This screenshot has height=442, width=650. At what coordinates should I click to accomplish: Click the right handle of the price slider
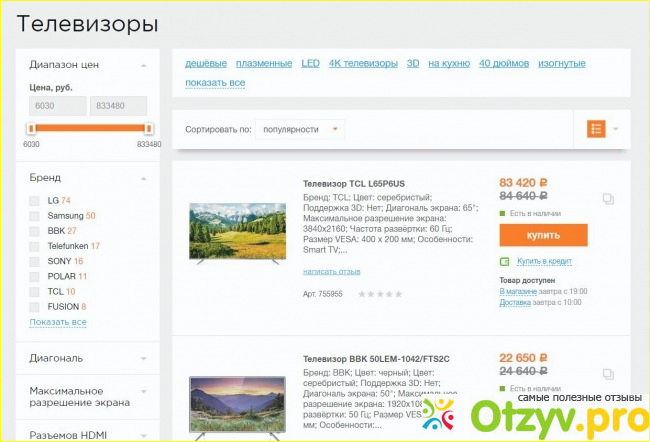[x=149, y=128]
